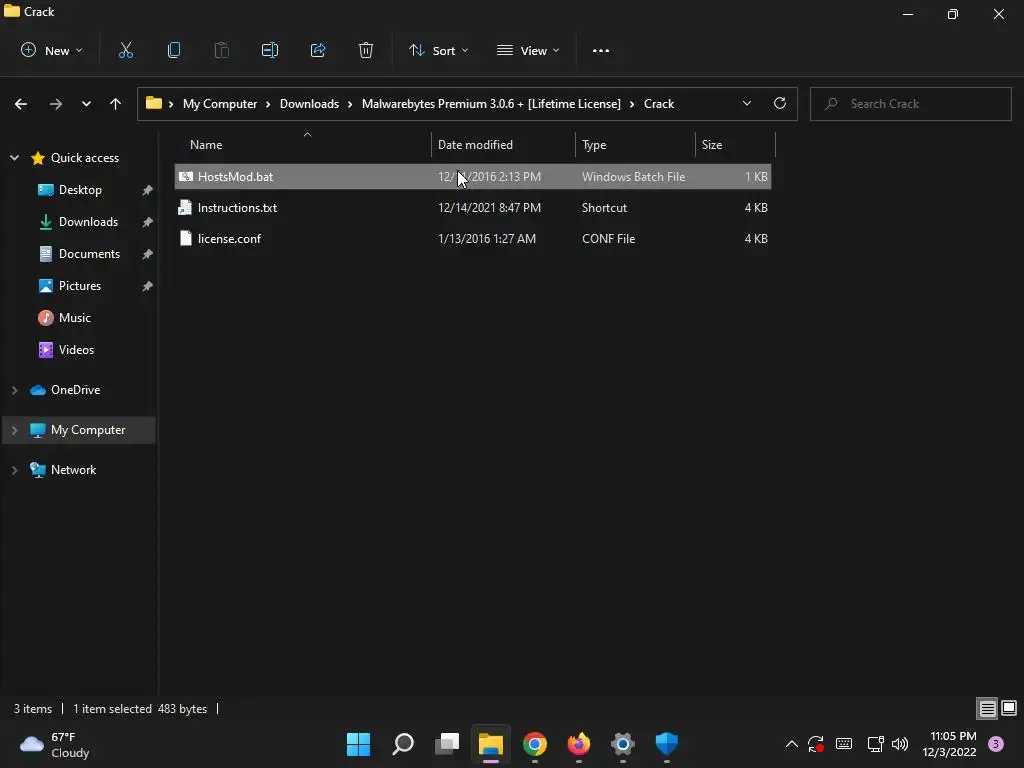
Task: Open notification count badge 3
Action: (x=996, y=744)
